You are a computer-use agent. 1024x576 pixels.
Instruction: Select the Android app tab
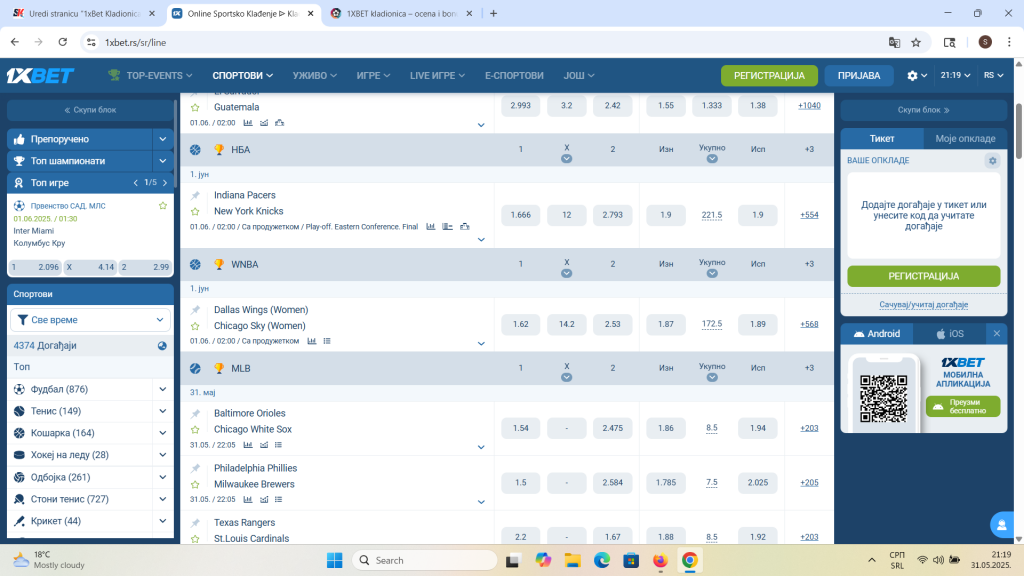[876, 334]
